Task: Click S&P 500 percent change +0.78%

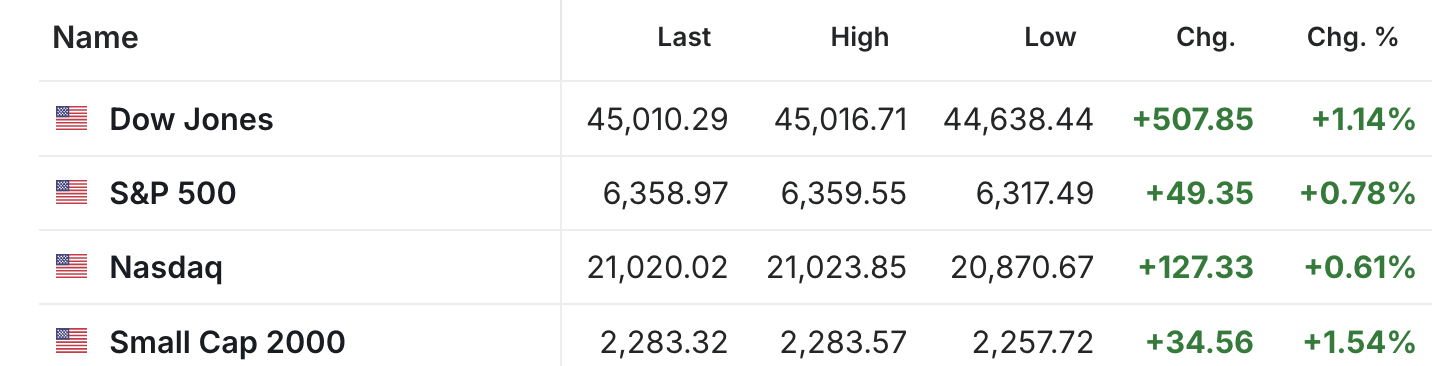Action: pyautogui.click(x=1358, y=193)
